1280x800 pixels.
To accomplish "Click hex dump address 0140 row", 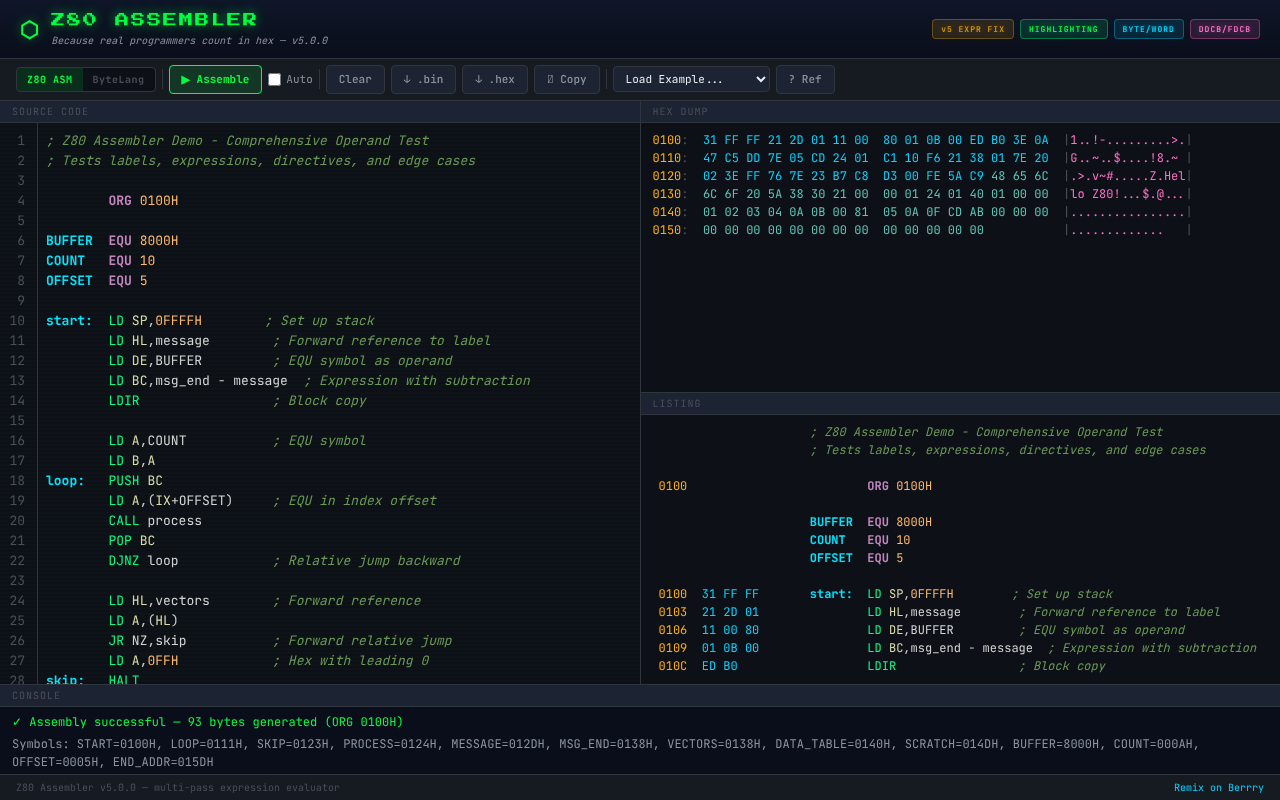I will point(922,213).
